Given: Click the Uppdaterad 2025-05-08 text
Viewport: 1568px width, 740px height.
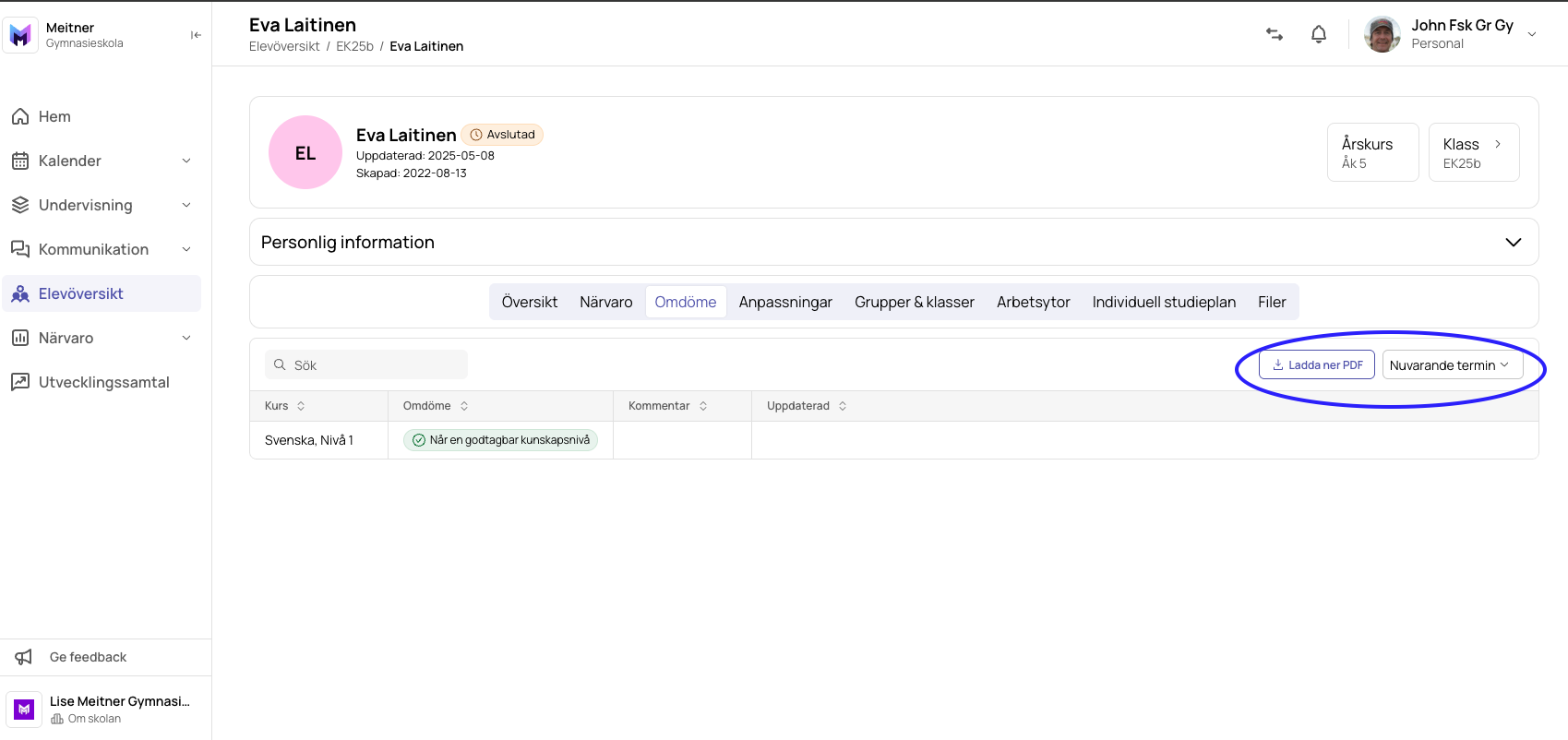Looking at the screenshot, I should [x=425, y=155].
